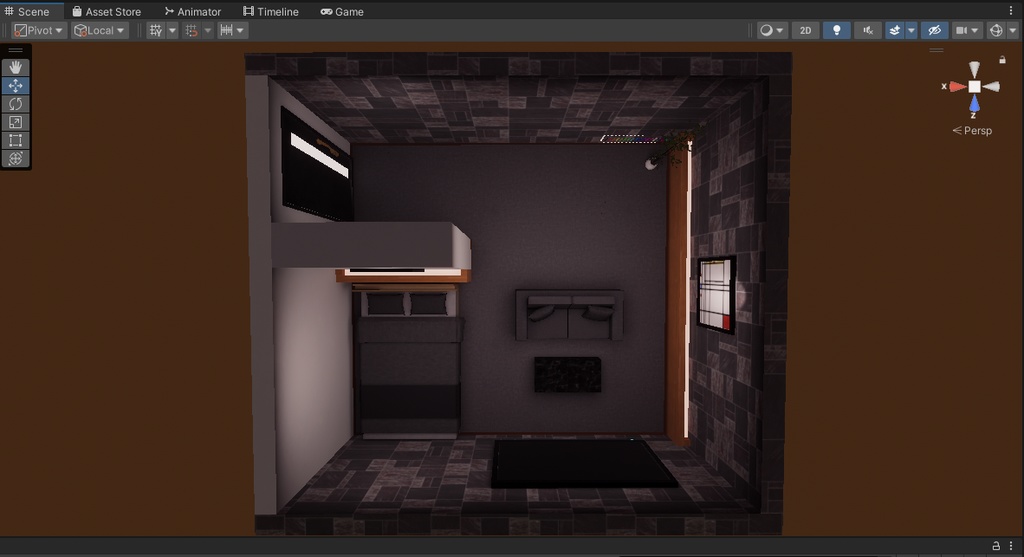The width and height of the screenshot is (1024, 557).
Task: Select the sofa in the scene
Action: pos(569,315)
